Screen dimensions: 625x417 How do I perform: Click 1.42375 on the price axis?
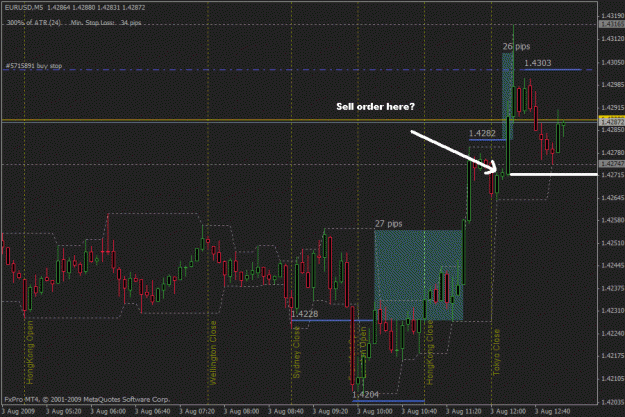(613, 288)
